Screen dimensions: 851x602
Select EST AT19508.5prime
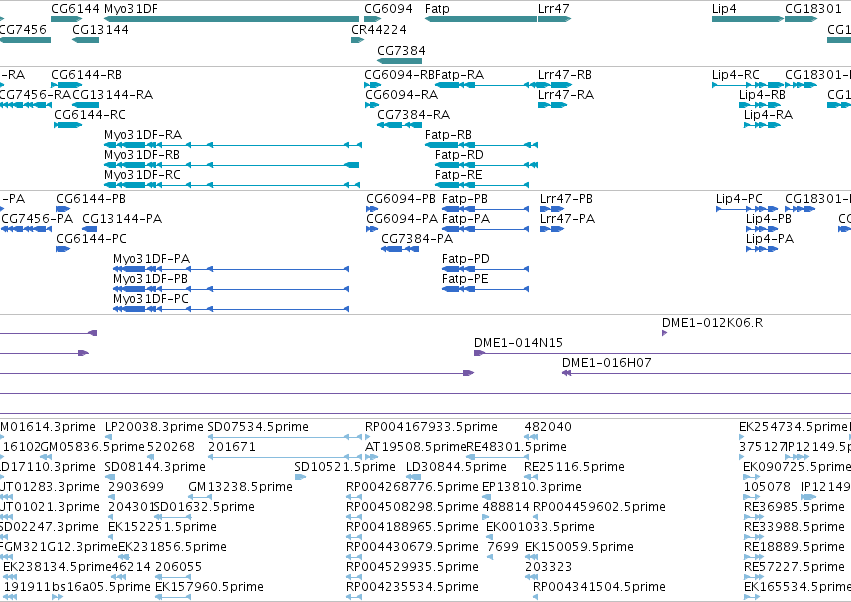370,457
